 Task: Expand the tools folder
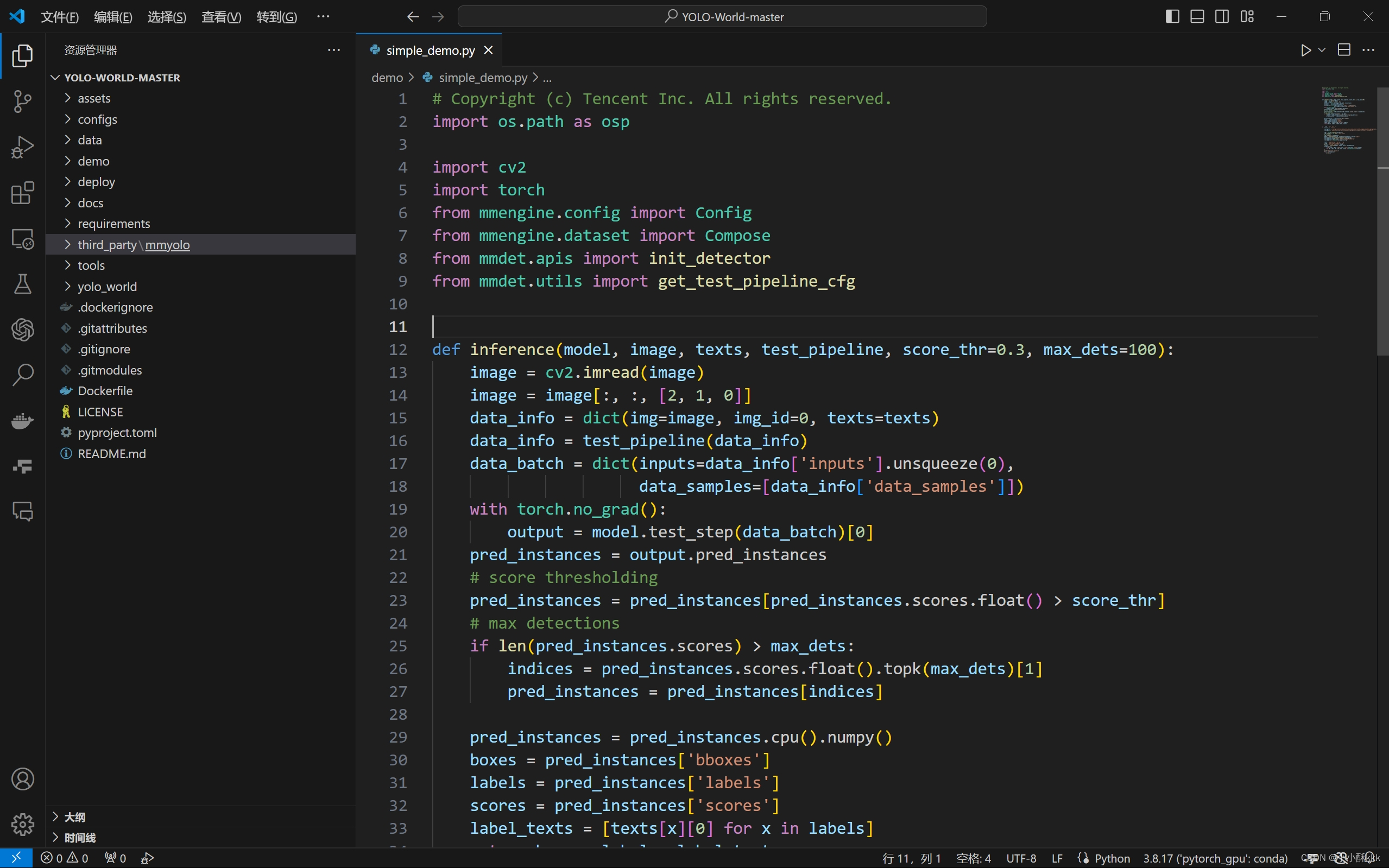pos(200,266)
